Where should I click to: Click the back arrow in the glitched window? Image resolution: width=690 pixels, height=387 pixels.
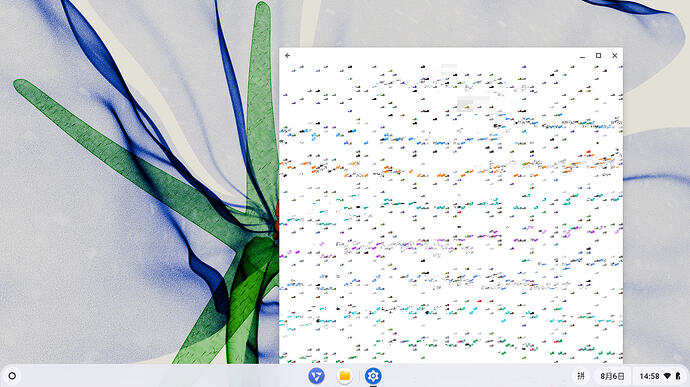pyautogui.click(x=287, y=55)
